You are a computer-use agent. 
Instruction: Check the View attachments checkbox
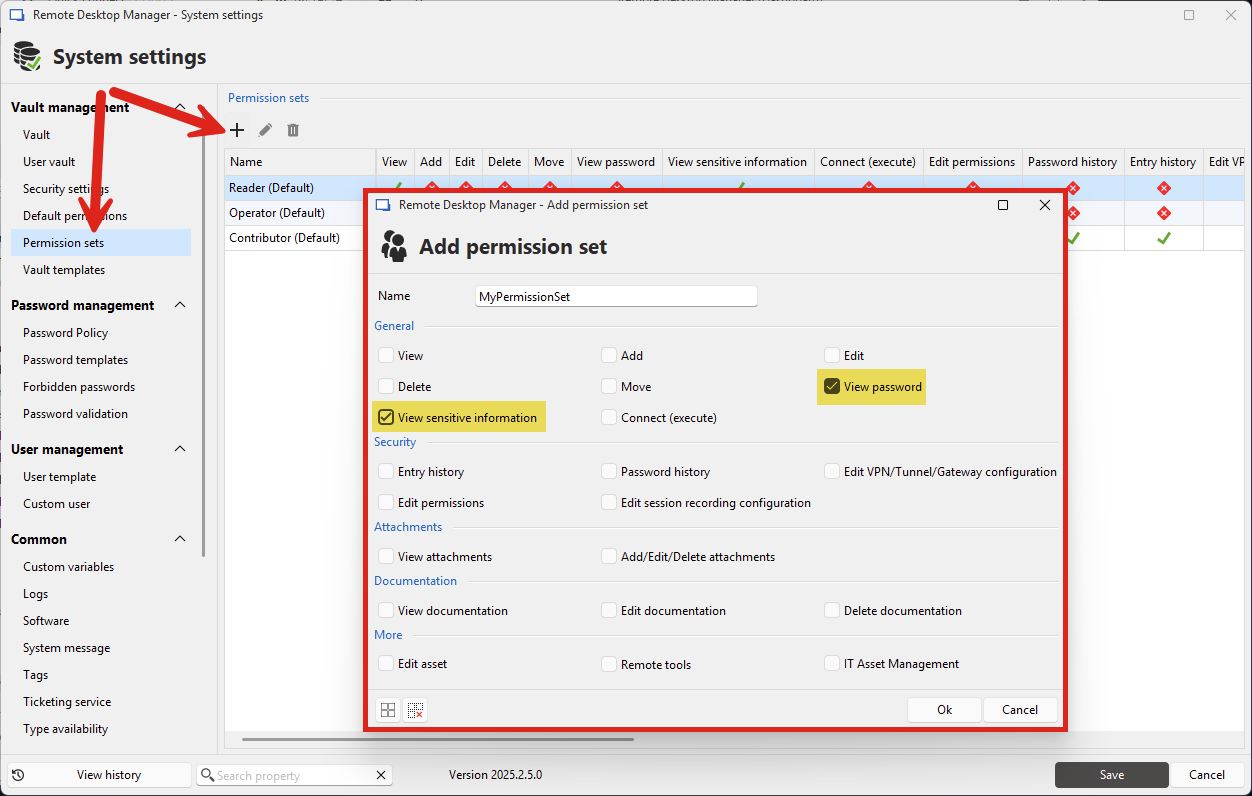[386, 557]
